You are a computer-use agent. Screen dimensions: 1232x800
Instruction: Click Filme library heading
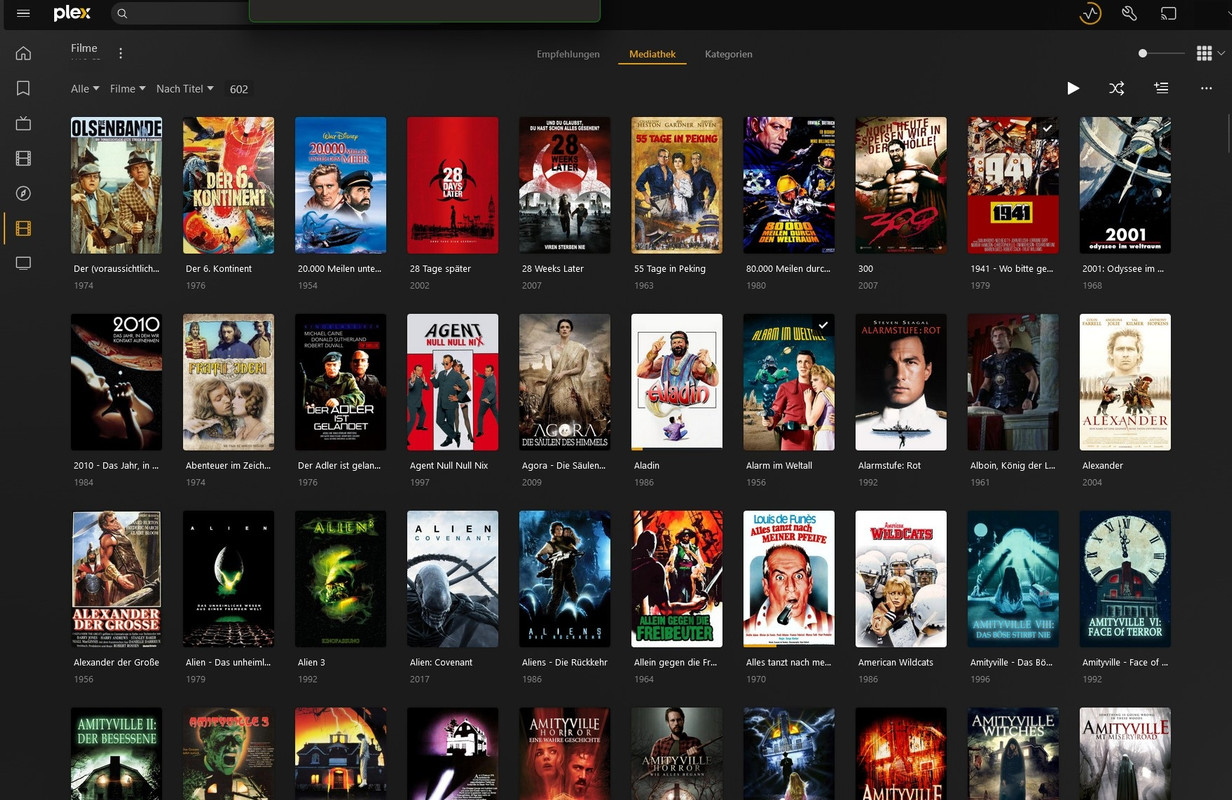pos(84,48)
